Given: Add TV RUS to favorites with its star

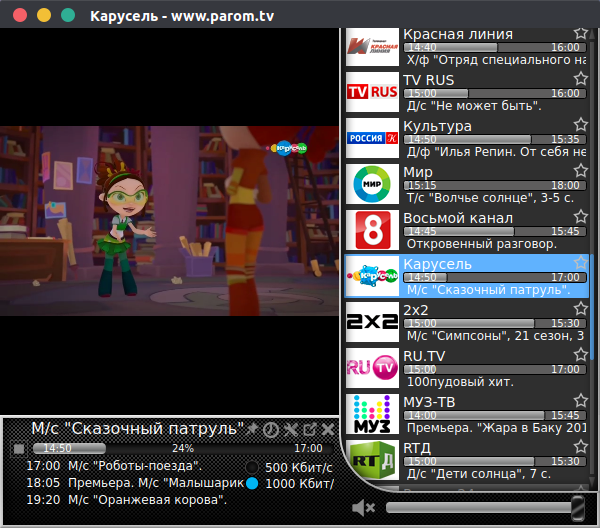Looking at the screenshot, I should 580,78.
